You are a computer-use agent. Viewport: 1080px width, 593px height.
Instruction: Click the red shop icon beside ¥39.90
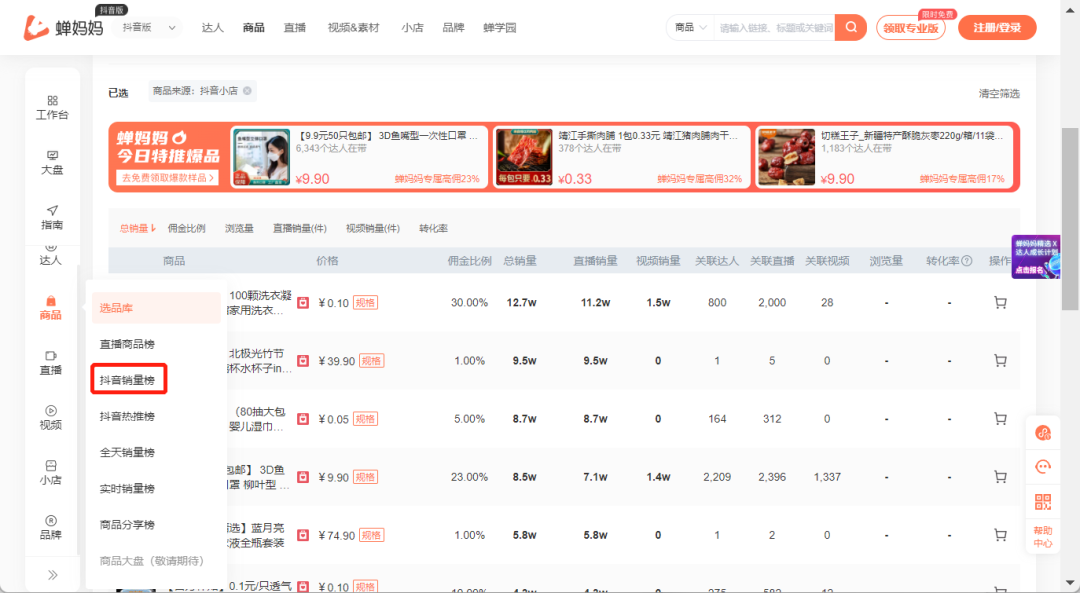tap(303, 361)
